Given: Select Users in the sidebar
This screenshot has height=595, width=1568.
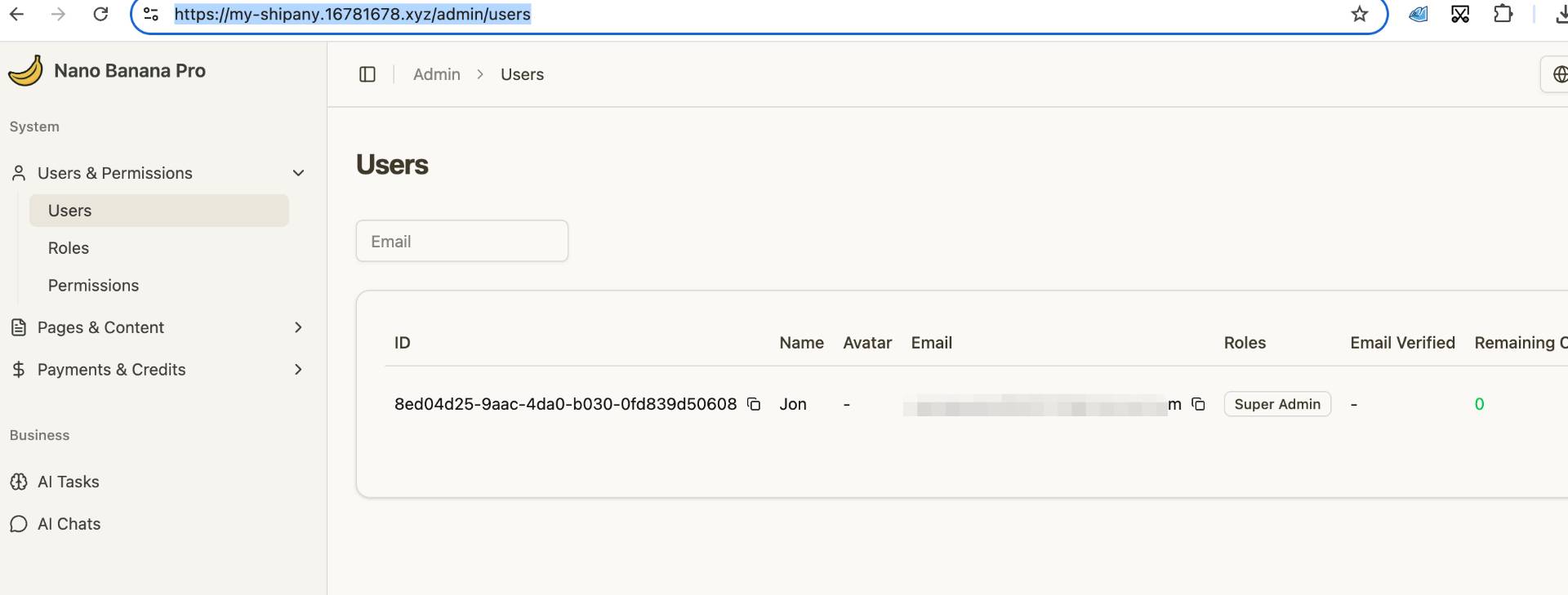Looking at the screenshot, I should coord(70,211).
